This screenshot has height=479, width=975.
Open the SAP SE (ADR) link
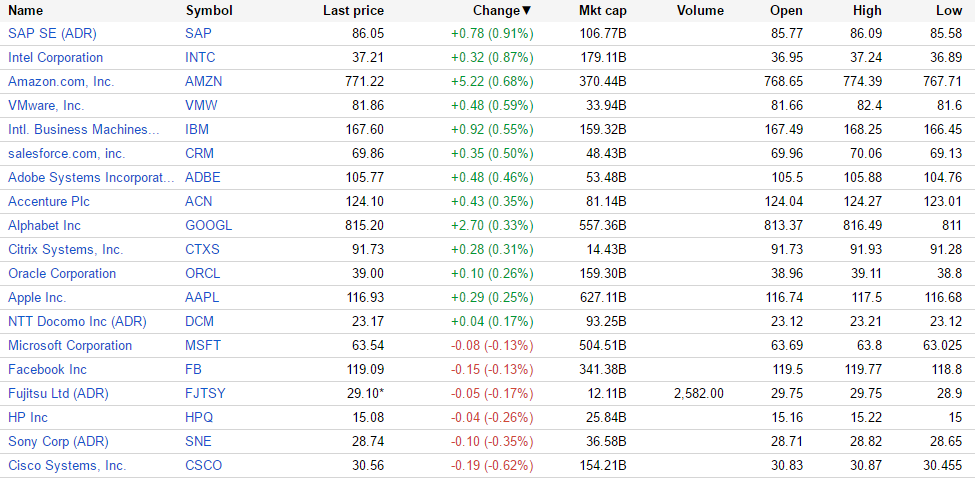(52, 33)
